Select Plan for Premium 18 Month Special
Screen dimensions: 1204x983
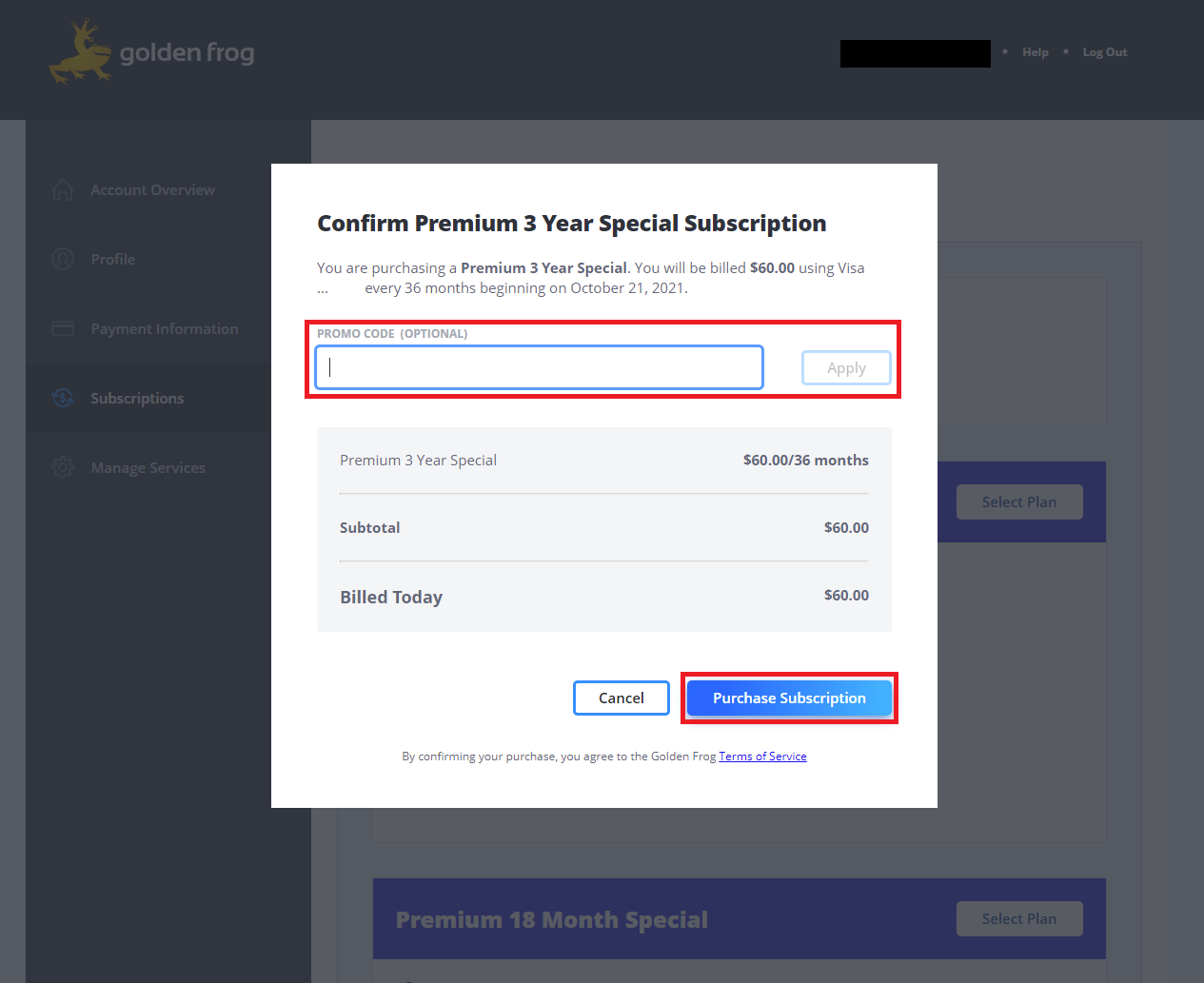pos(1019,918)
